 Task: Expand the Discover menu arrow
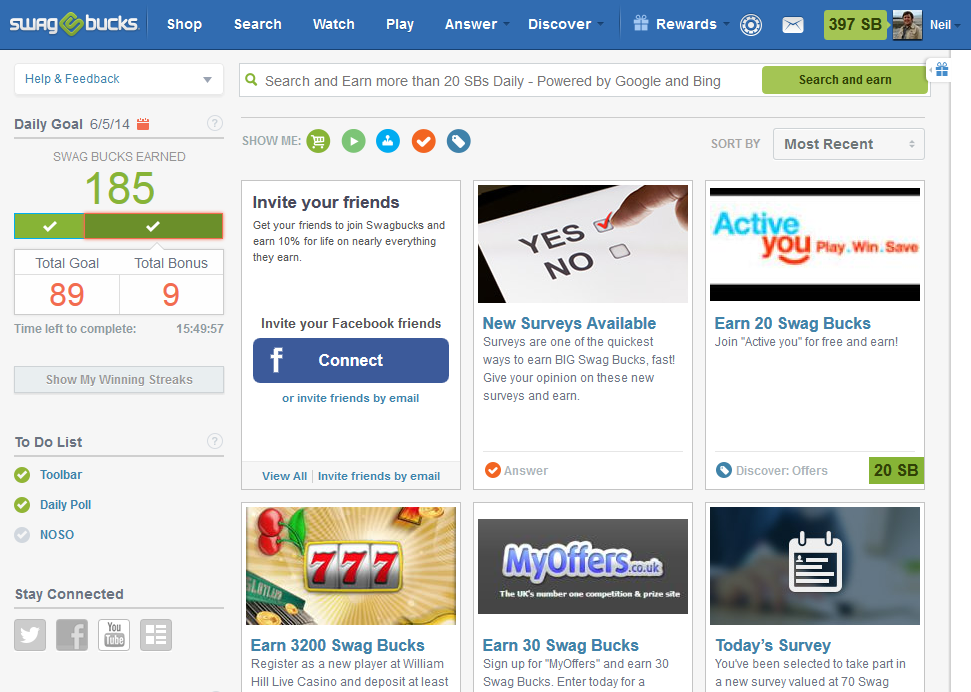601,25
